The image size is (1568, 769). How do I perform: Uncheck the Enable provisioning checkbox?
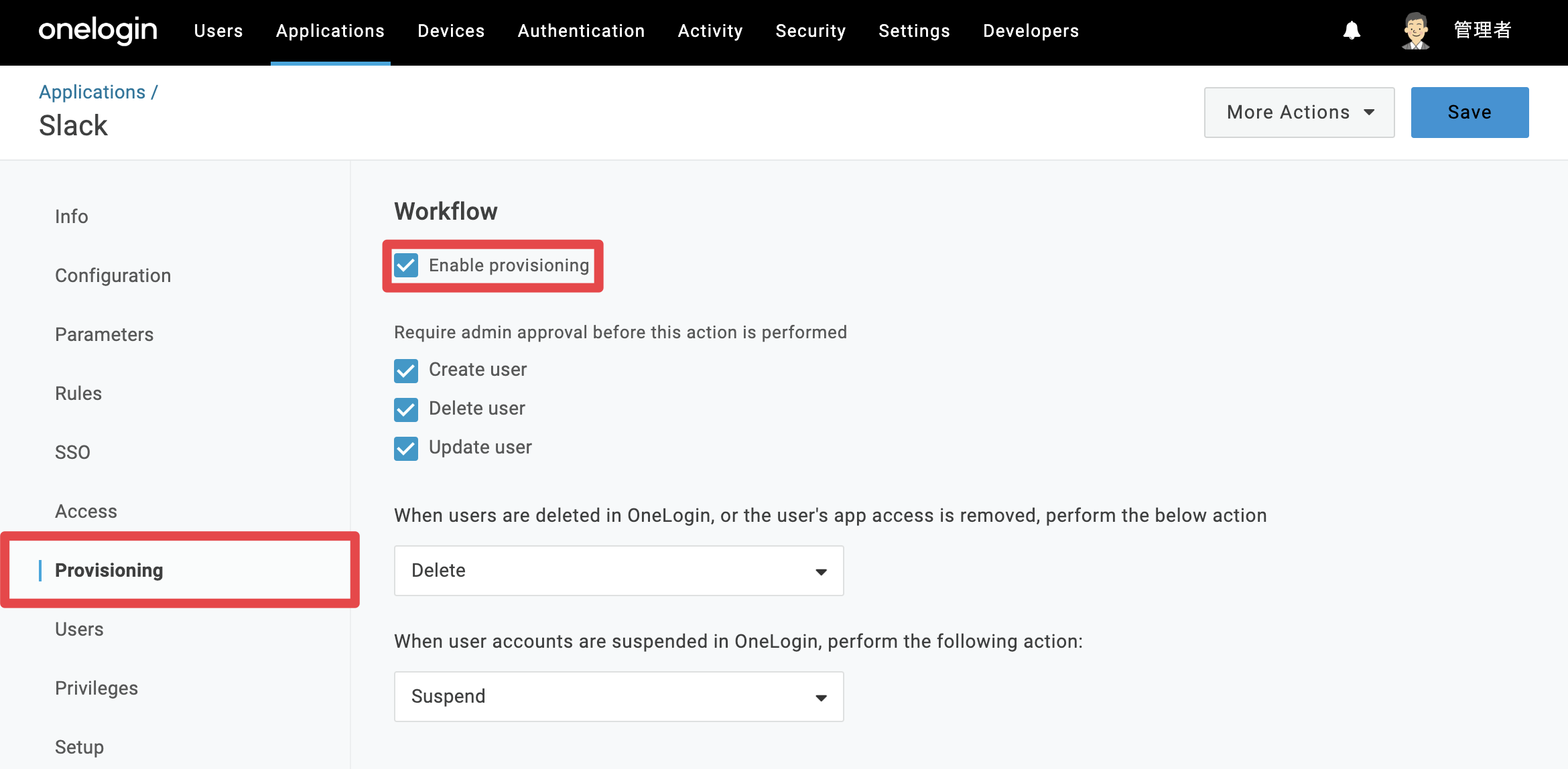tap(406, 265)
